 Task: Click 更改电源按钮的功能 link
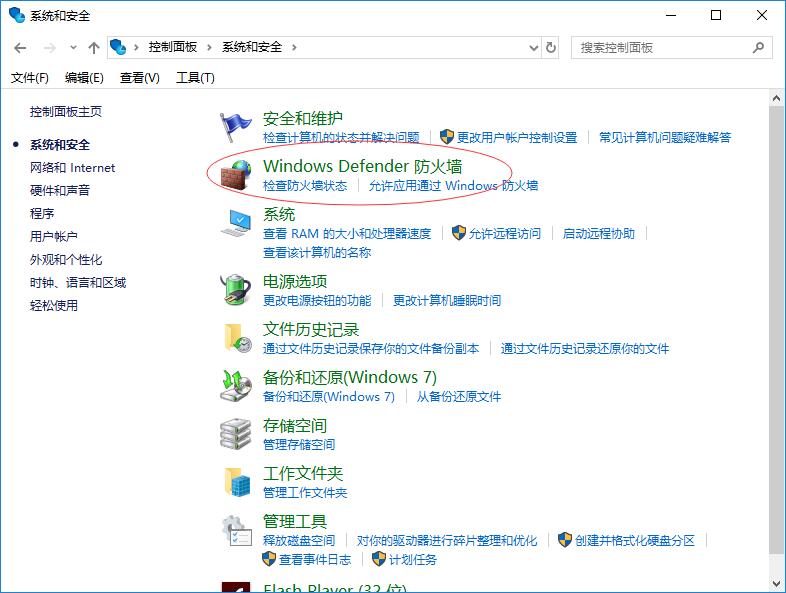tap(317, 300)
